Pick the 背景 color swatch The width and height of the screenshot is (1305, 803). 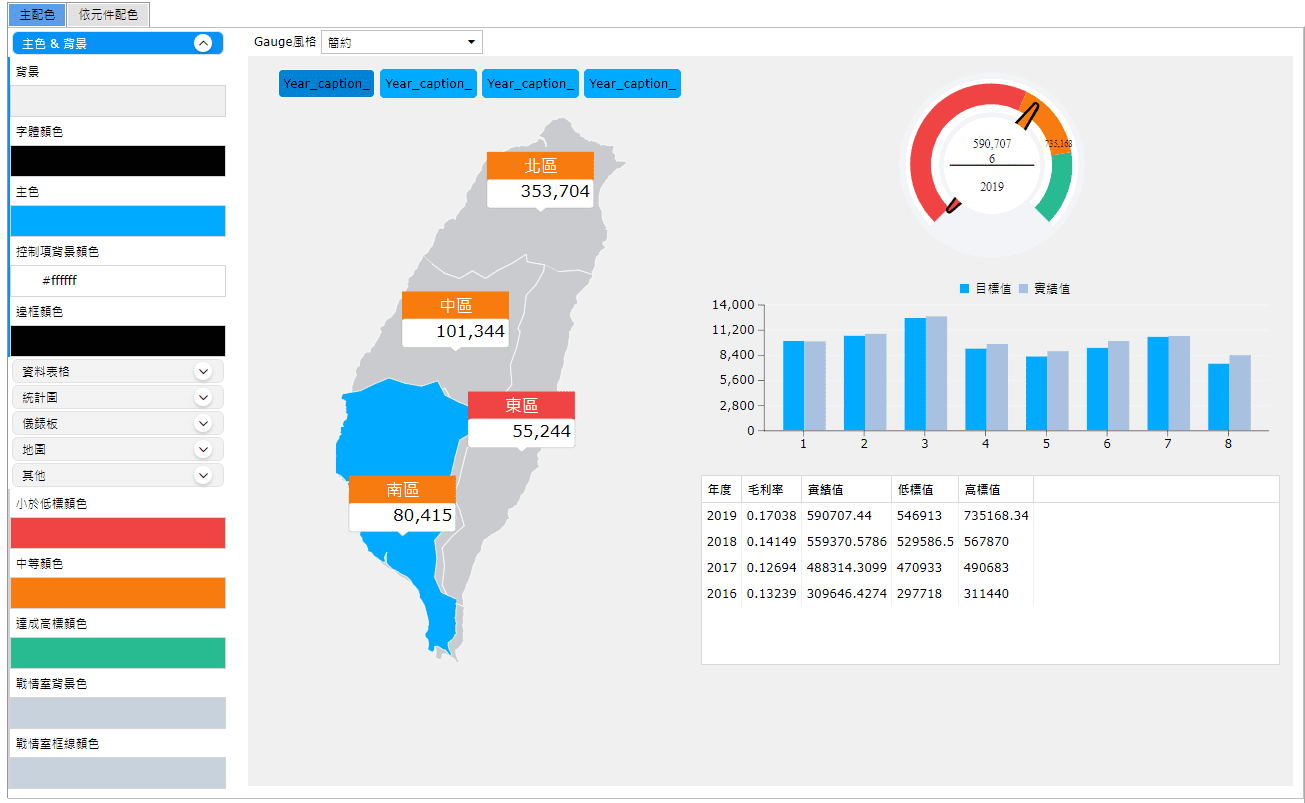click(118, 101)
